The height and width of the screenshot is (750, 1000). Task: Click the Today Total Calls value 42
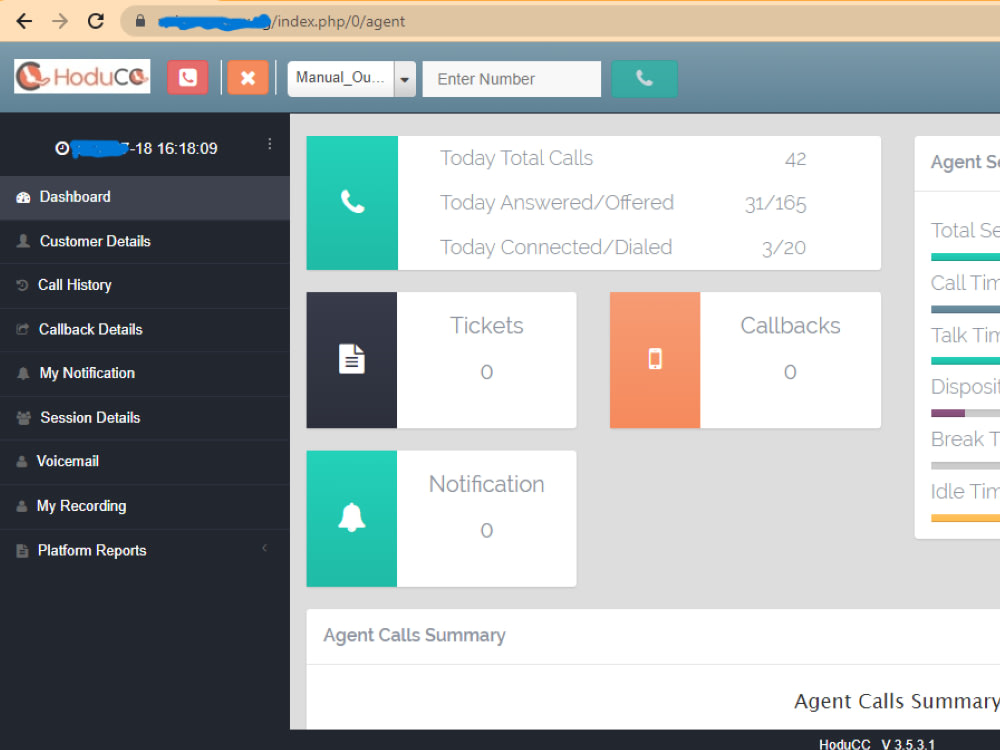795,159
